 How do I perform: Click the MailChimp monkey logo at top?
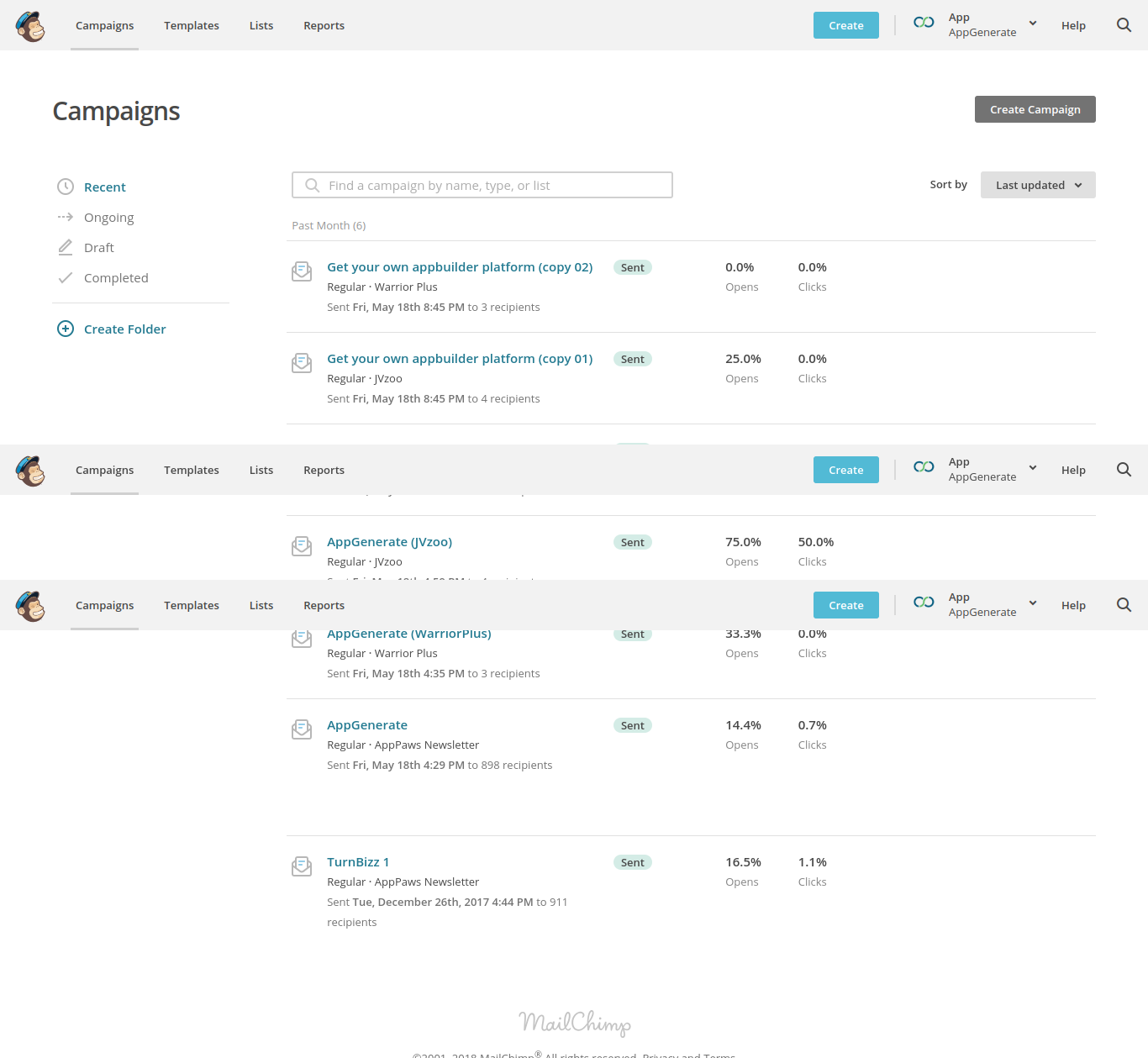point(30,26)
